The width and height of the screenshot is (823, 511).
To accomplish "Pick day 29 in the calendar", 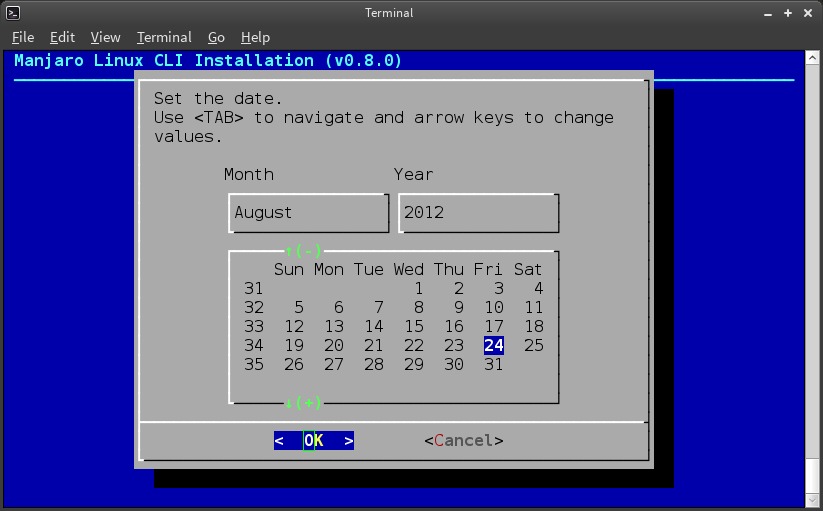I will click(x=414, y=364).
